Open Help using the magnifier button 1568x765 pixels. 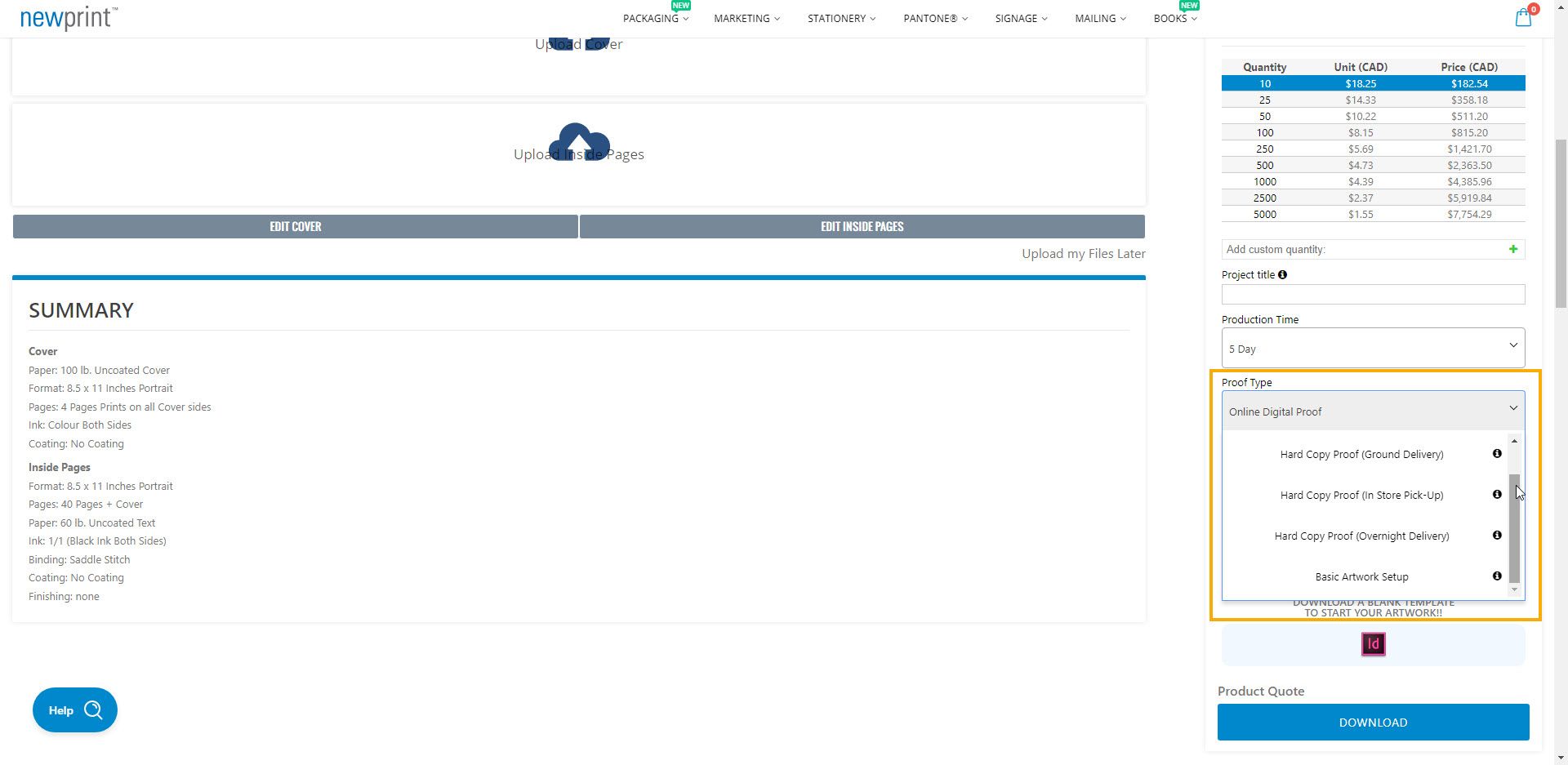[x=94, y=709]
